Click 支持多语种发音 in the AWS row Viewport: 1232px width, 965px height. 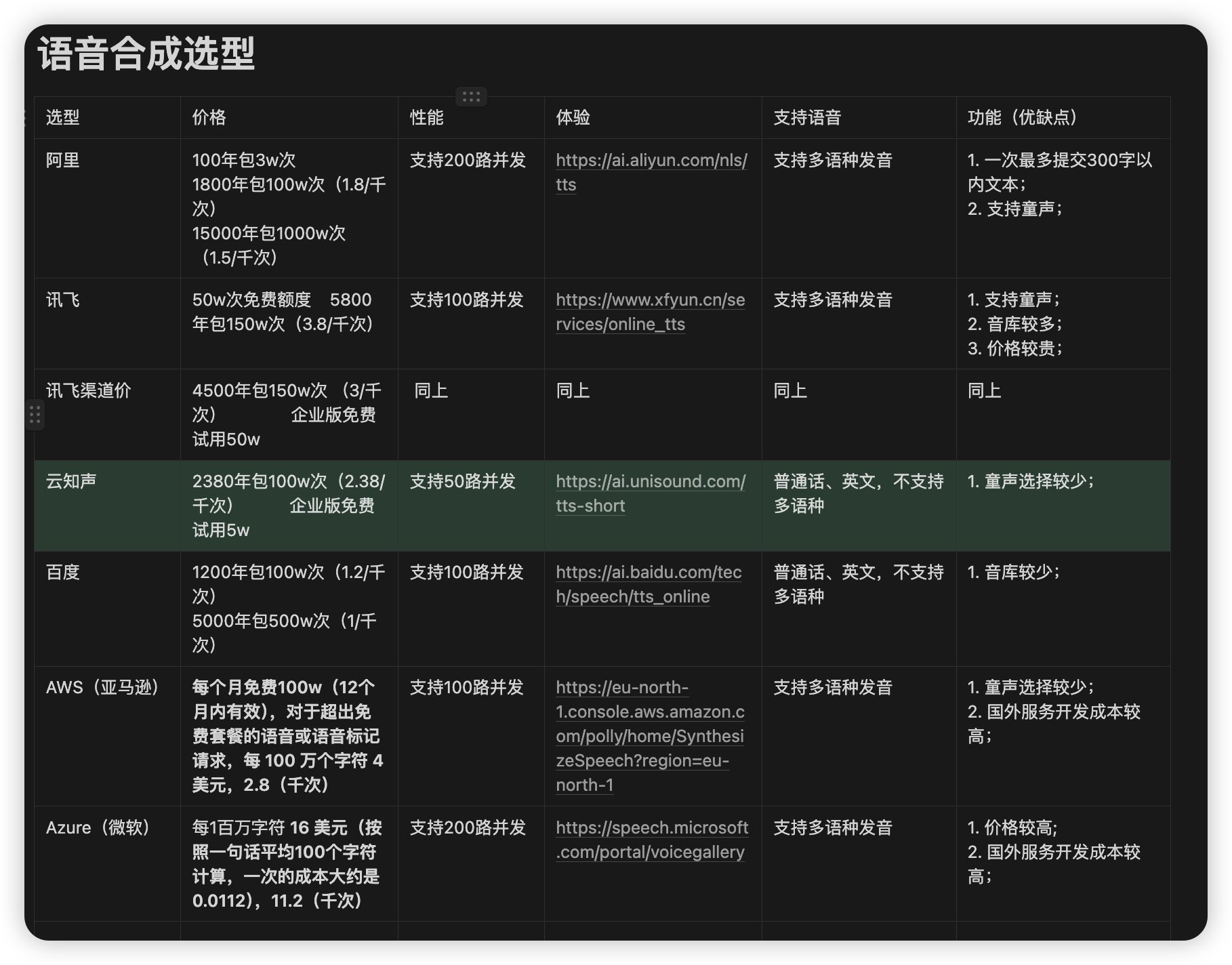pyautogui.click(x=833, y=688)
